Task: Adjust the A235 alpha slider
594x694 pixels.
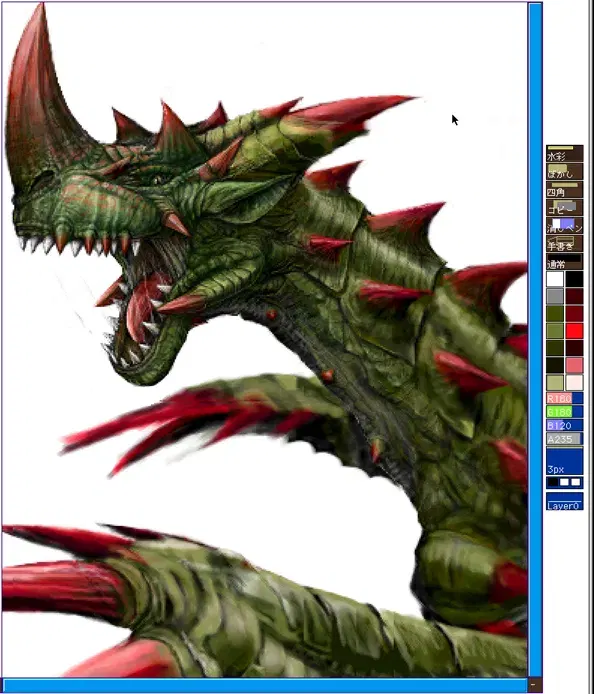Action: pos(564,439)
